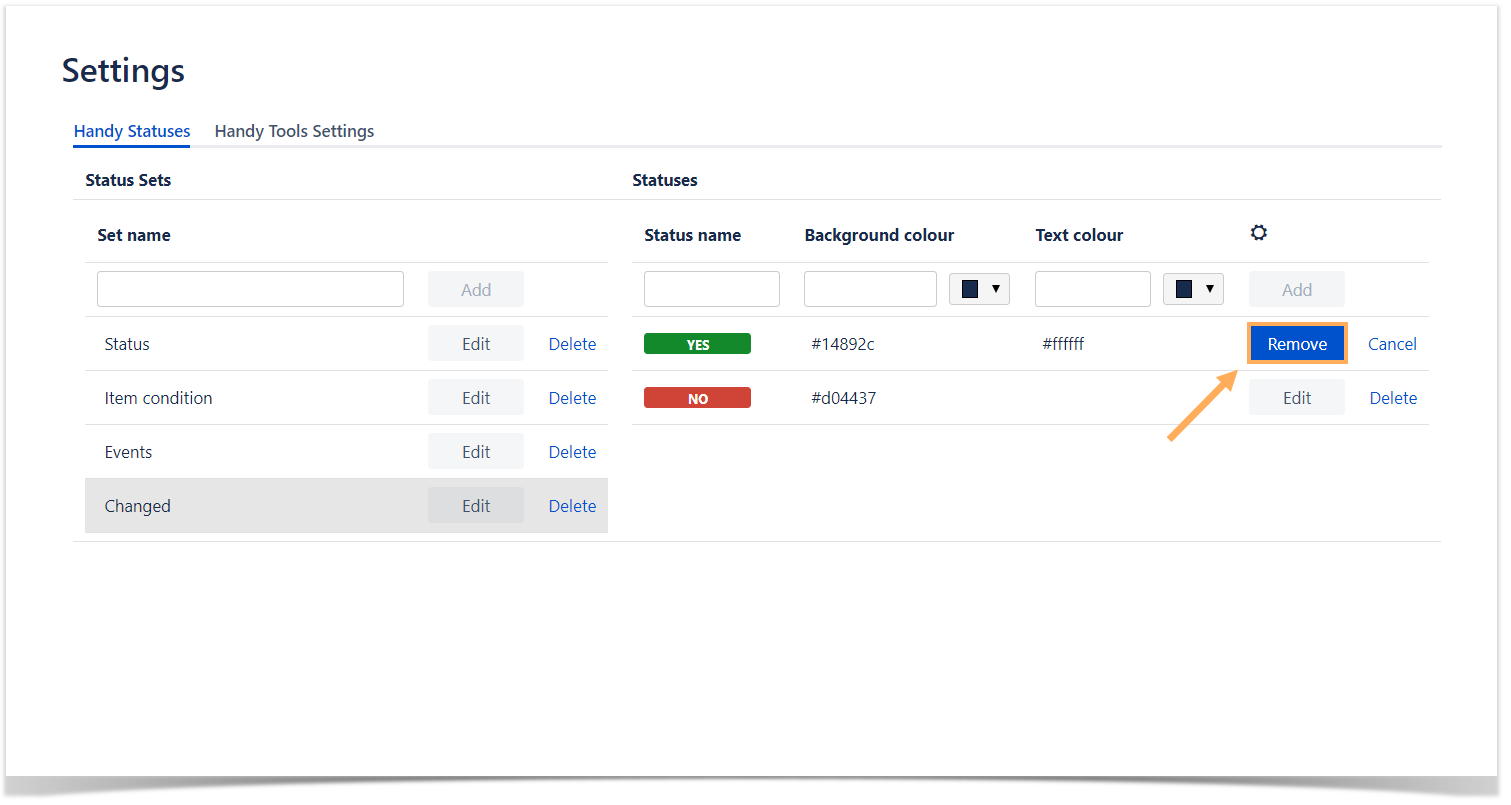Edit the NO status row
Image resolution: width=1511 pixels, height=805 pixels.
[1297, 398]
